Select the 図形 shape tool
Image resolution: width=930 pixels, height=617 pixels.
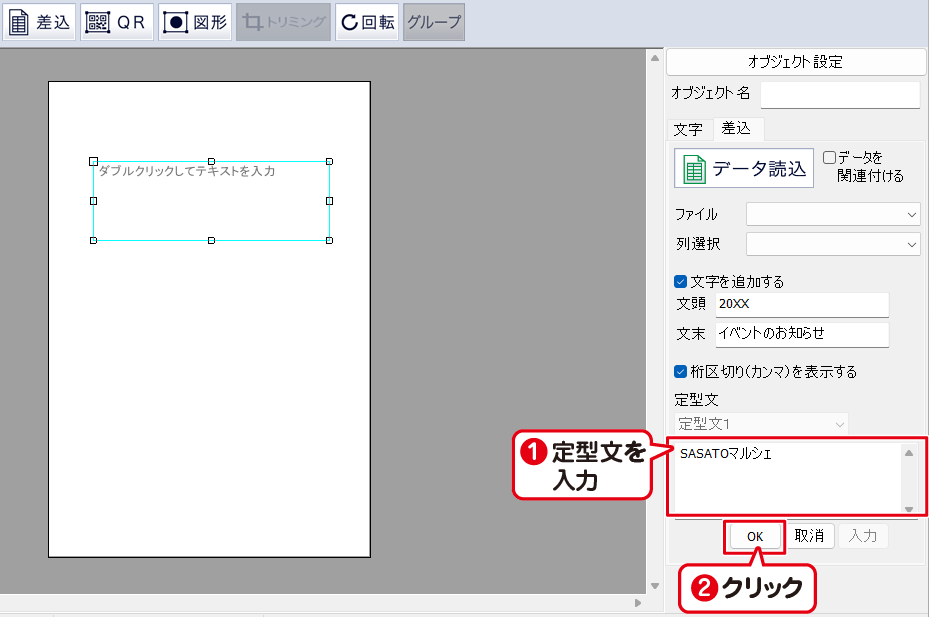[194, 22]
